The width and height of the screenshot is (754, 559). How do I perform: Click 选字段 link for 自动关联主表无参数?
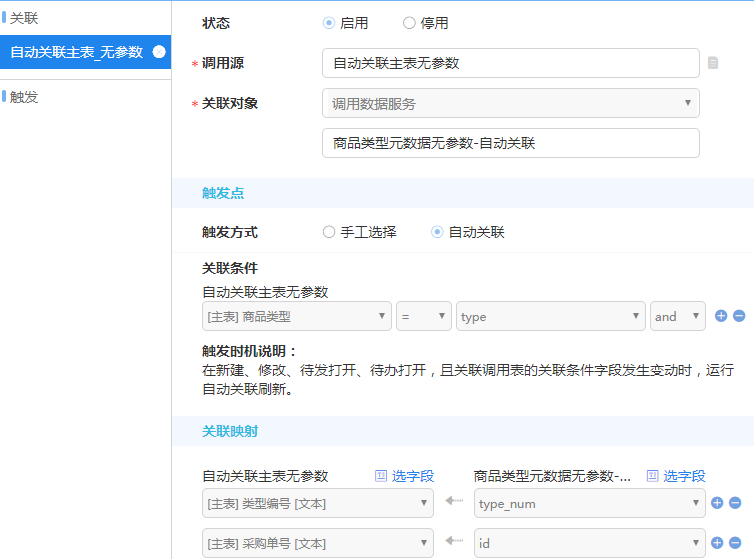(404, 476)
